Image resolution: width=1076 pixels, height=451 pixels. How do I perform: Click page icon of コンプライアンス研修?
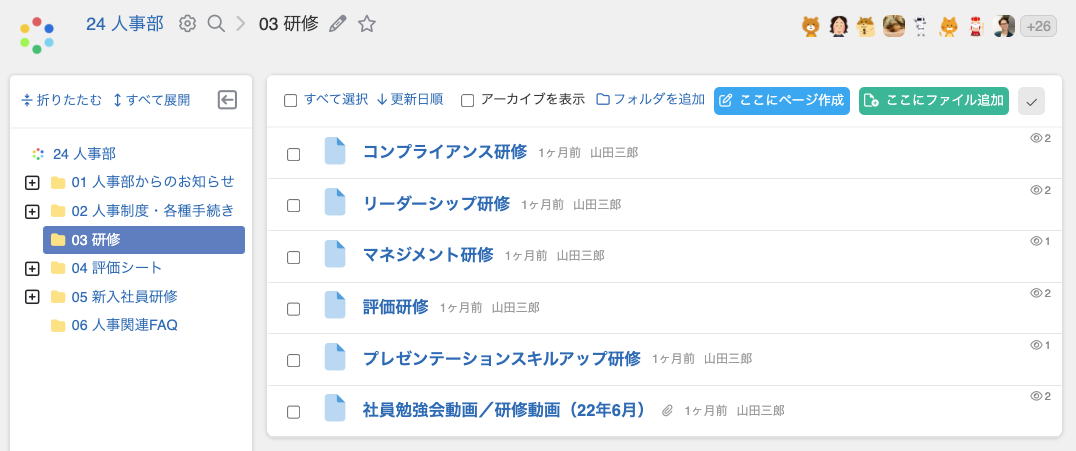click(335, 151)
